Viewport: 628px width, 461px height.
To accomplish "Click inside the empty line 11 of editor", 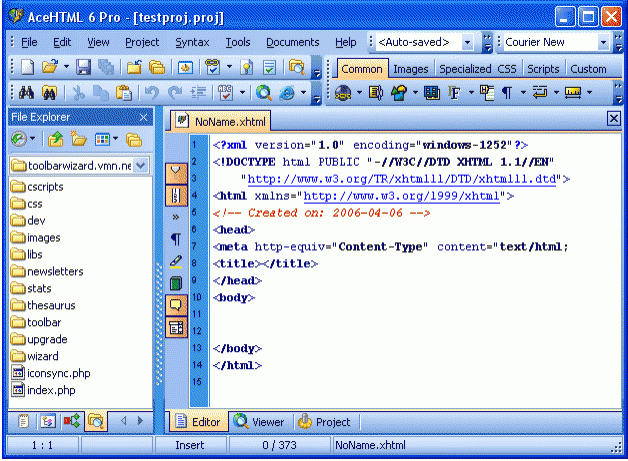I will pos(415,314).
